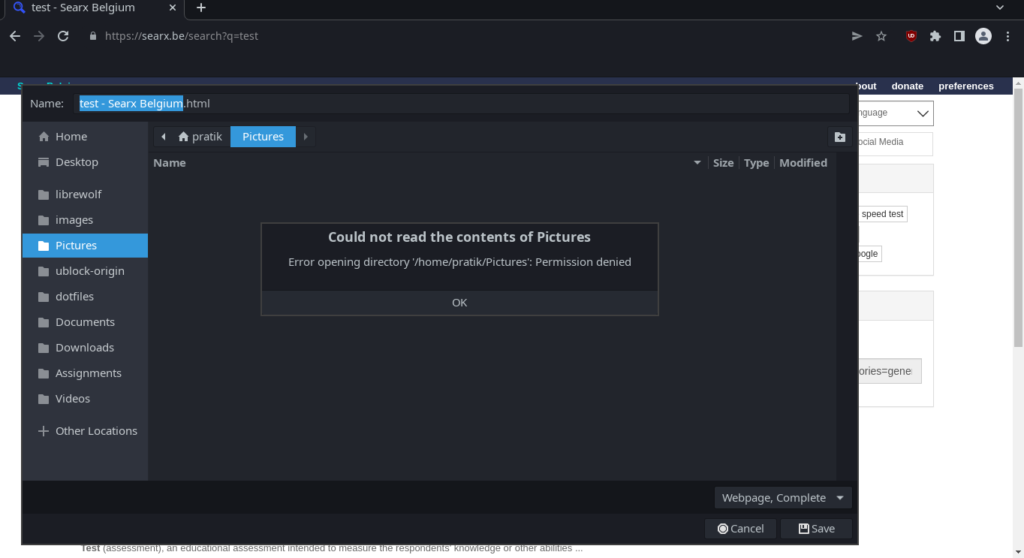Create a new folder in dialog
The image size is (1024, 558).
(840, 137)
